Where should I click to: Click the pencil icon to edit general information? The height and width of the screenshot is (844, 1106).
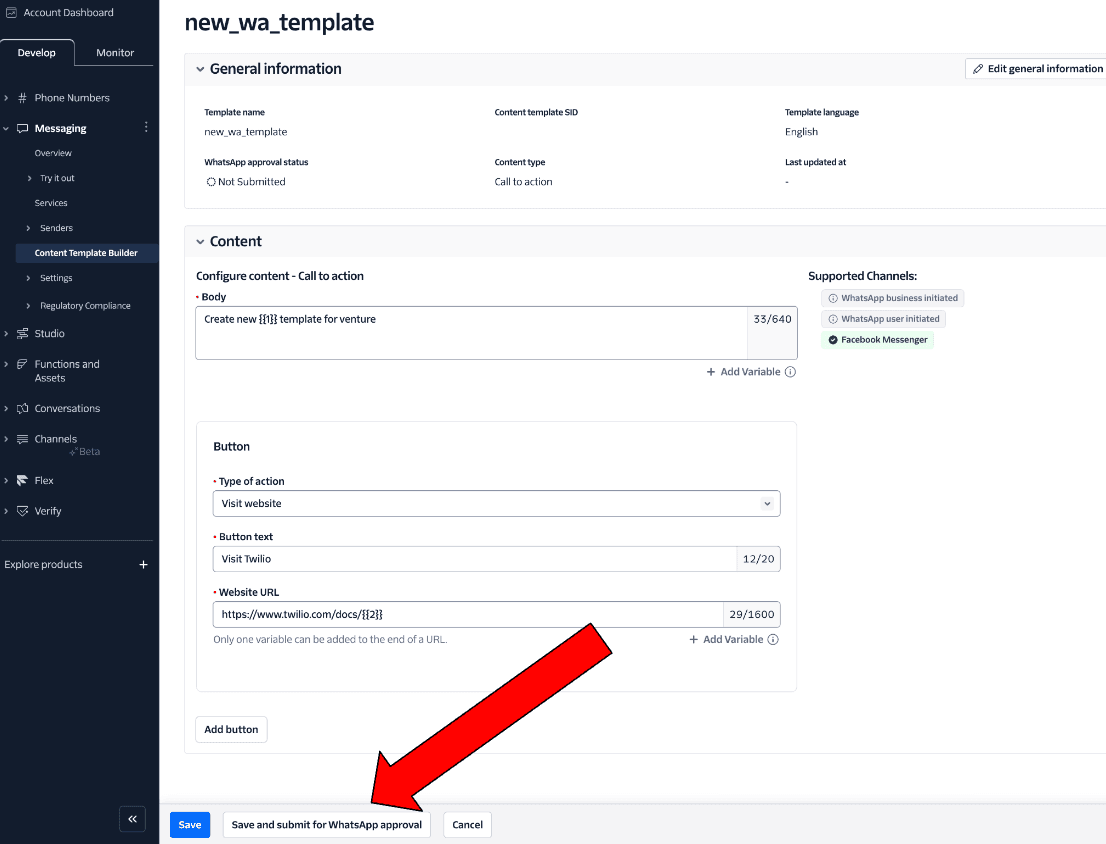coord(978,68)
